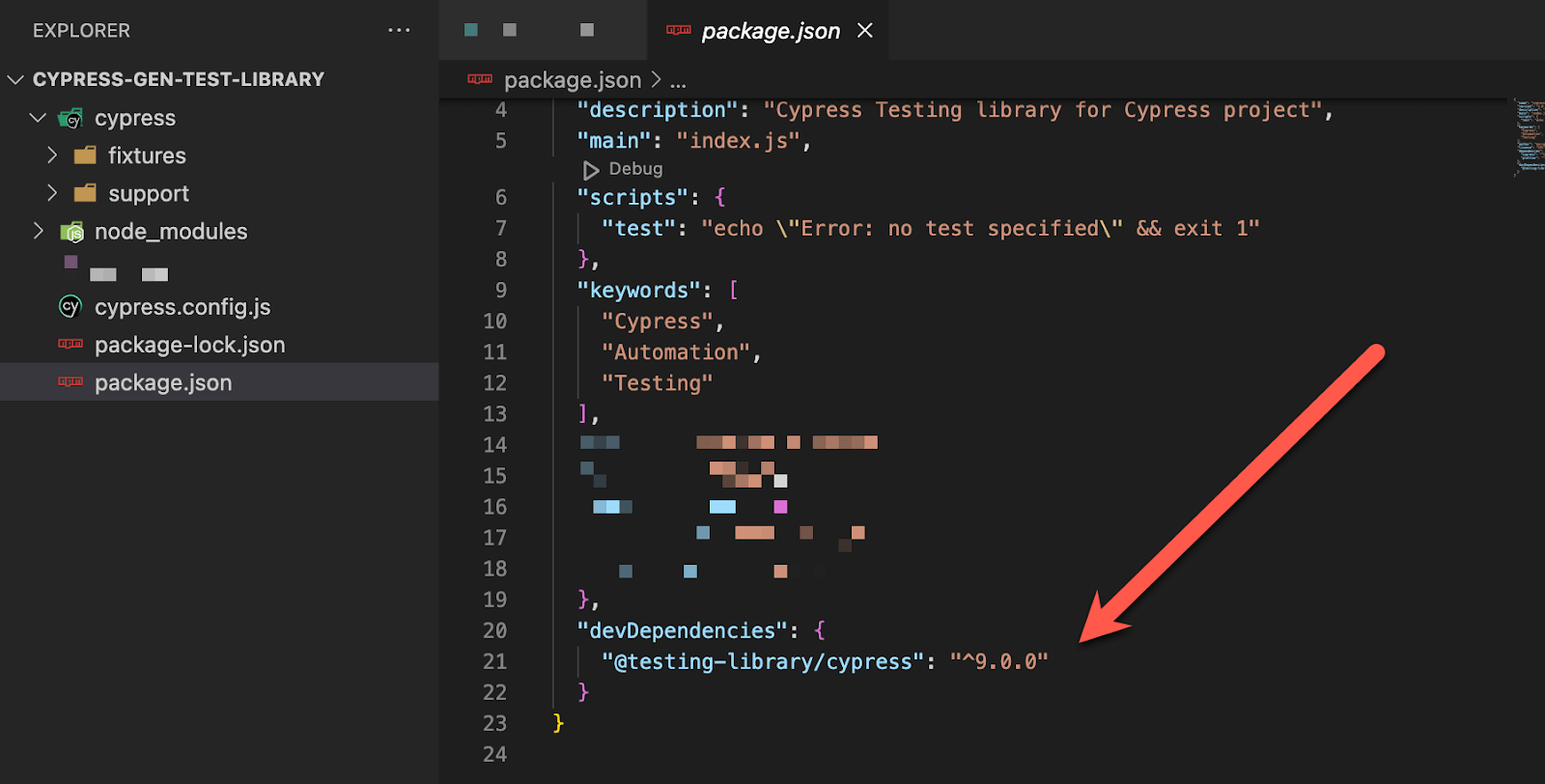Screen dimensions: 1545x784
Task: Click the npm icon beside package-lock.json
Action: [70, 345]
